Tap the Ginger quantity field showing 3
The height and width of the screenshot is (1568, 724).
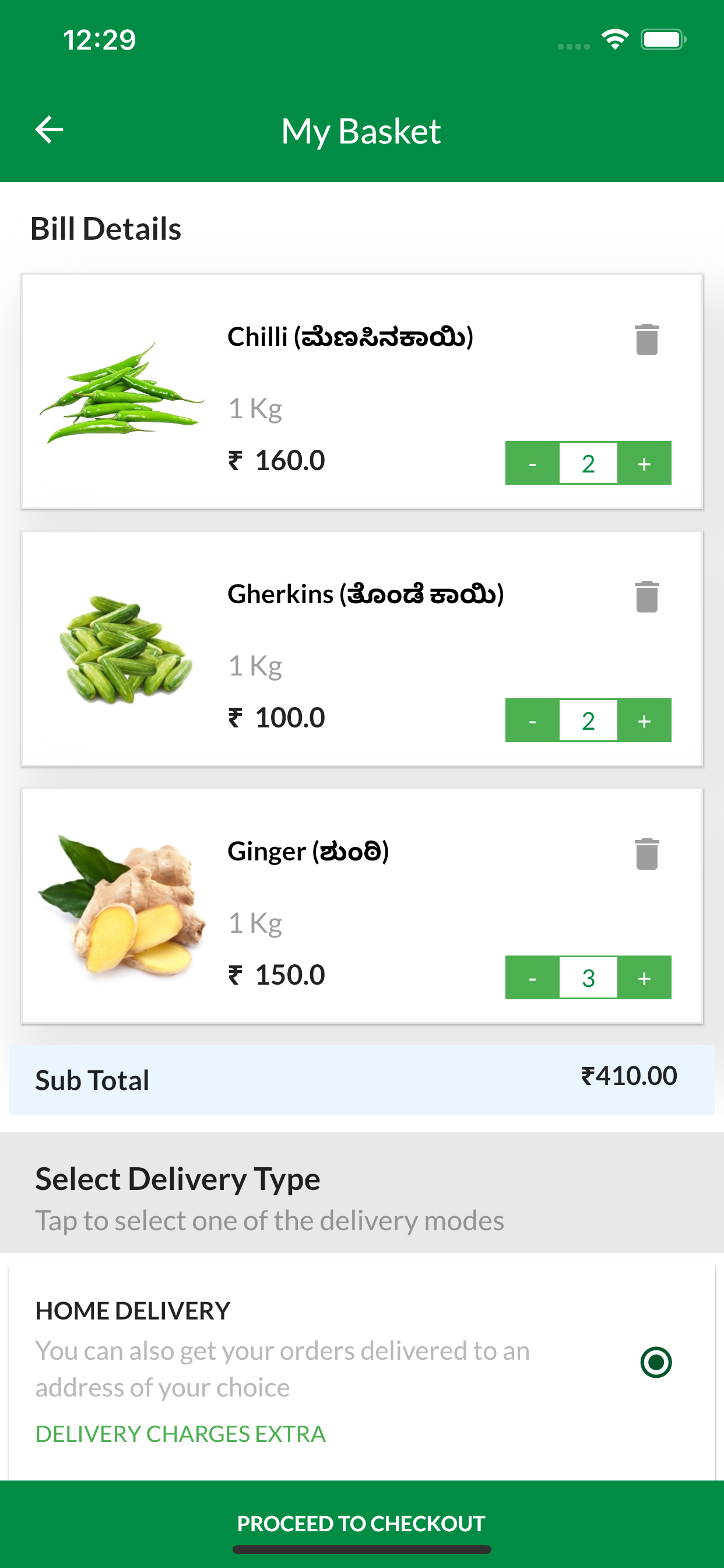click(588, 978)
